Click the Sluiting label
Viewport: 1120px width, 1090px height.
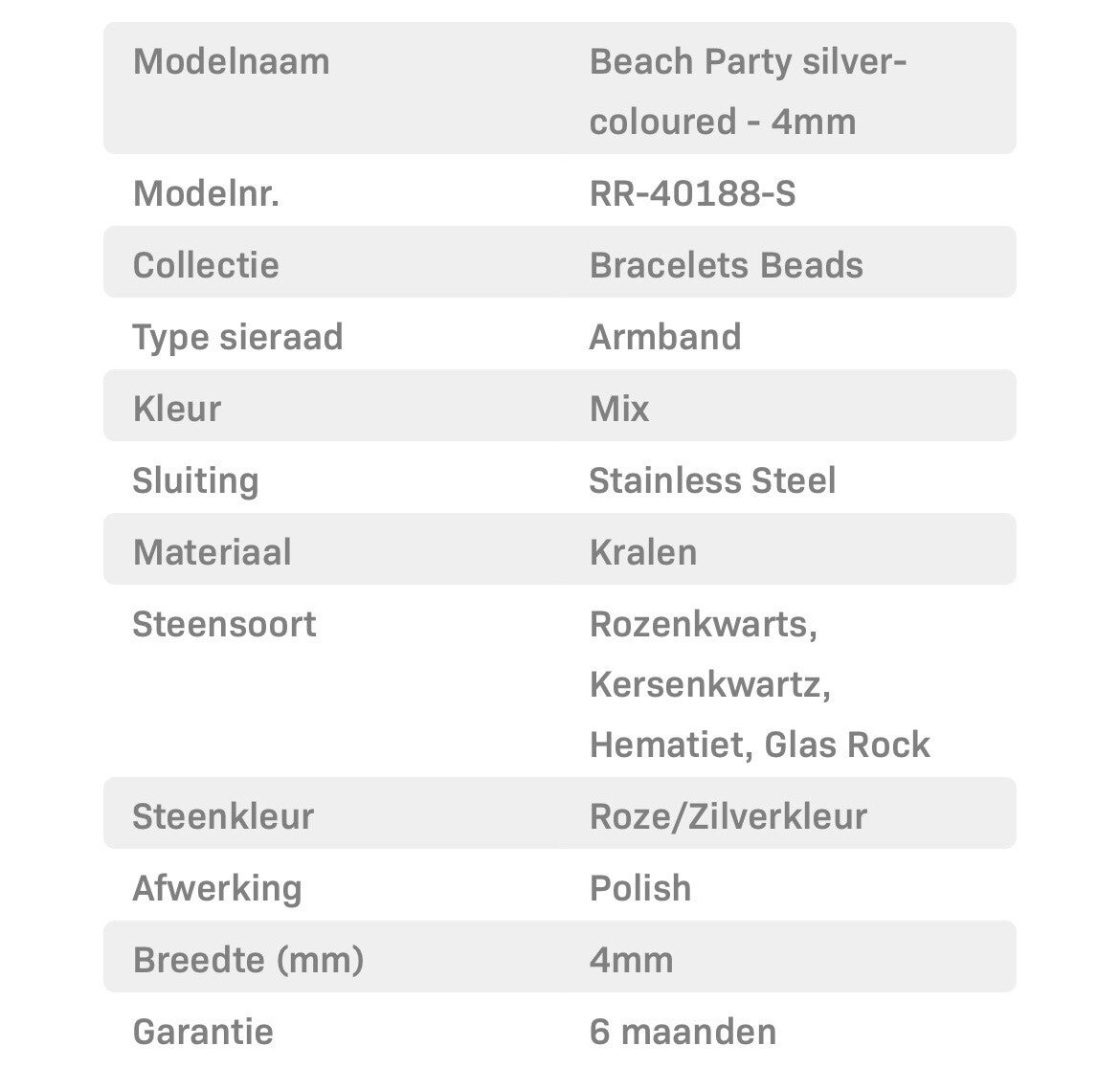pyautogui.click(x=195, y=481)
